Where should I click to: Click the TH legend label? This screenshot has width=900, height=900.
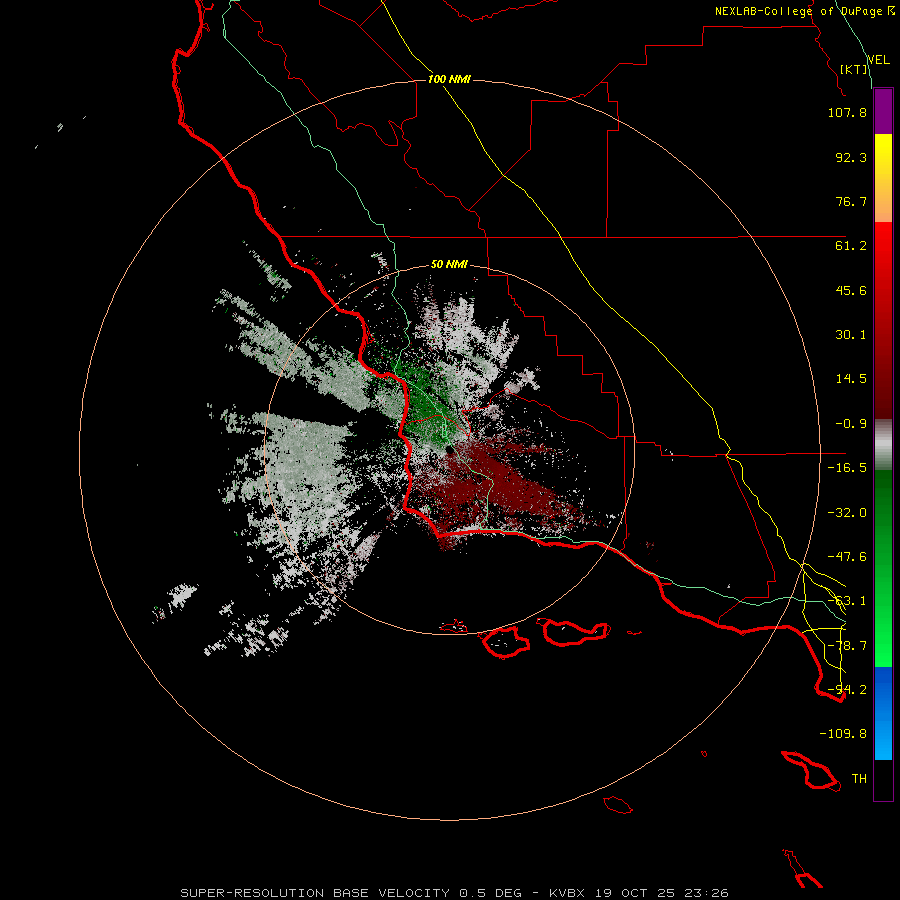click(x=859, y=779)
